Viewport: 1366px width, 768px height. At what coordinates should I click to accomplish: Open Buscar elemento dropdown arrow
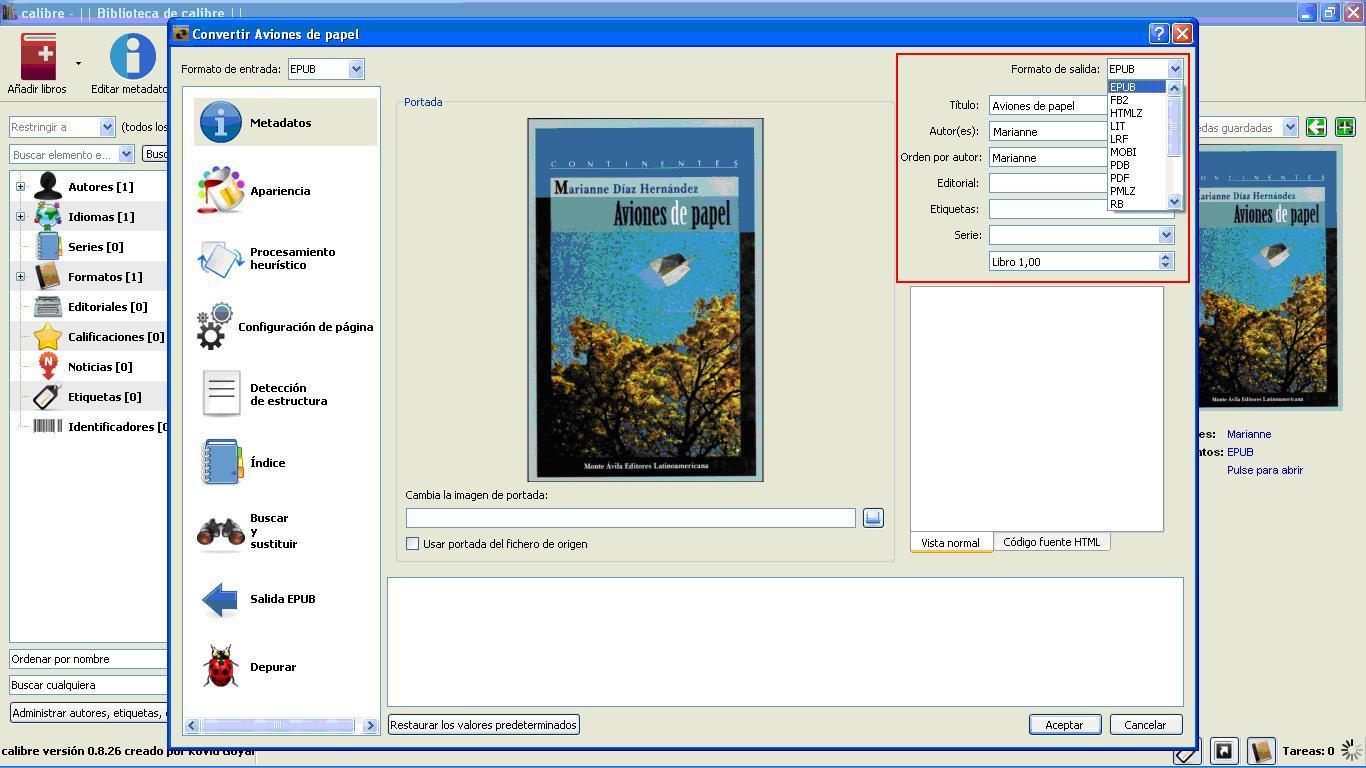pos(126,154)
